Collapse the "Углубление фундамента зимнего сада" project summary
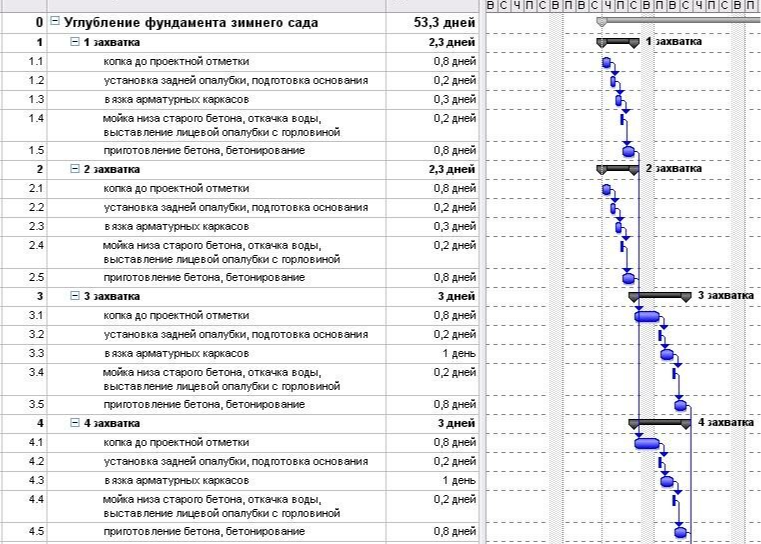This screenshot has width=761, height=544. click(54, 22)
